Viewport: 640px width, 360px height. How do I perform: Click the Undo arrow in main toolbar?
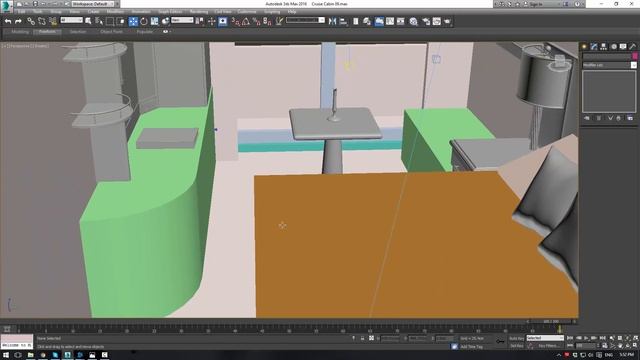(8, 21)
